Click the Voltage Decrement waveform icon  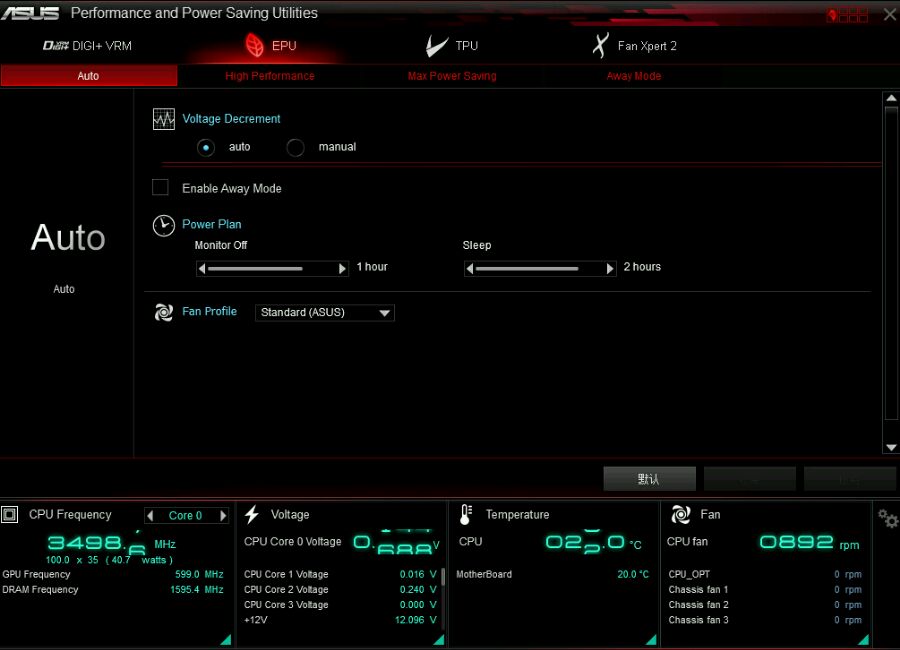pos(164,119)
